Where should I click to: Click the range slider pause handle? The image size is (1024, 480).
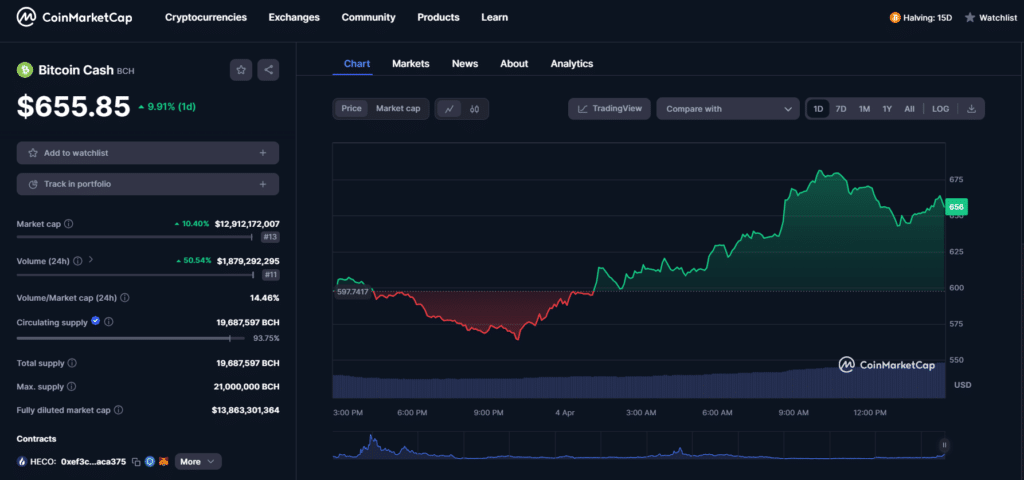coord(944,445)
